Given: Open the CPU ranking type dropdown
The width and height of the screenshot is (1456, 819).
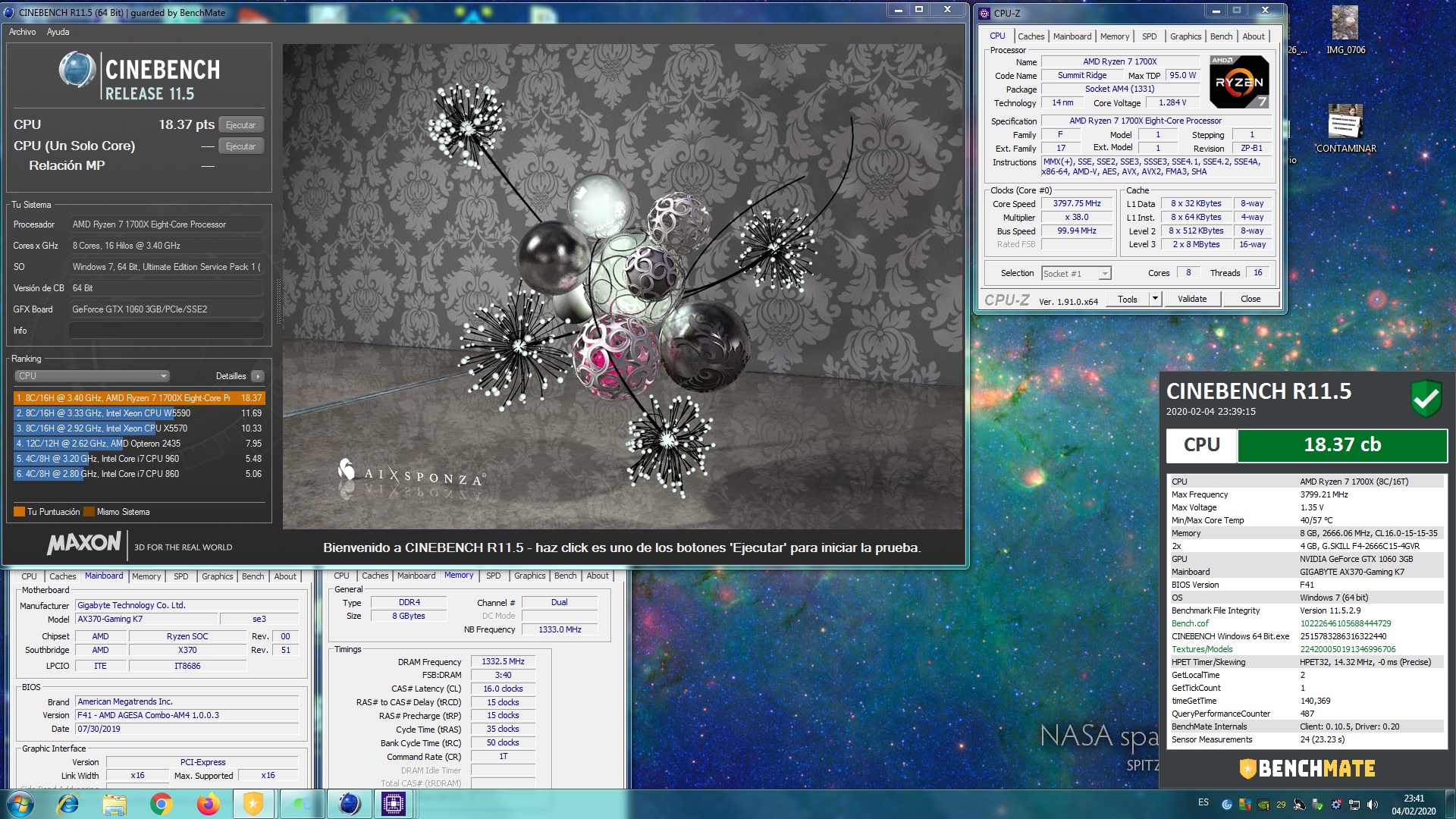Looking at the screenshot, I should point(91,376).
